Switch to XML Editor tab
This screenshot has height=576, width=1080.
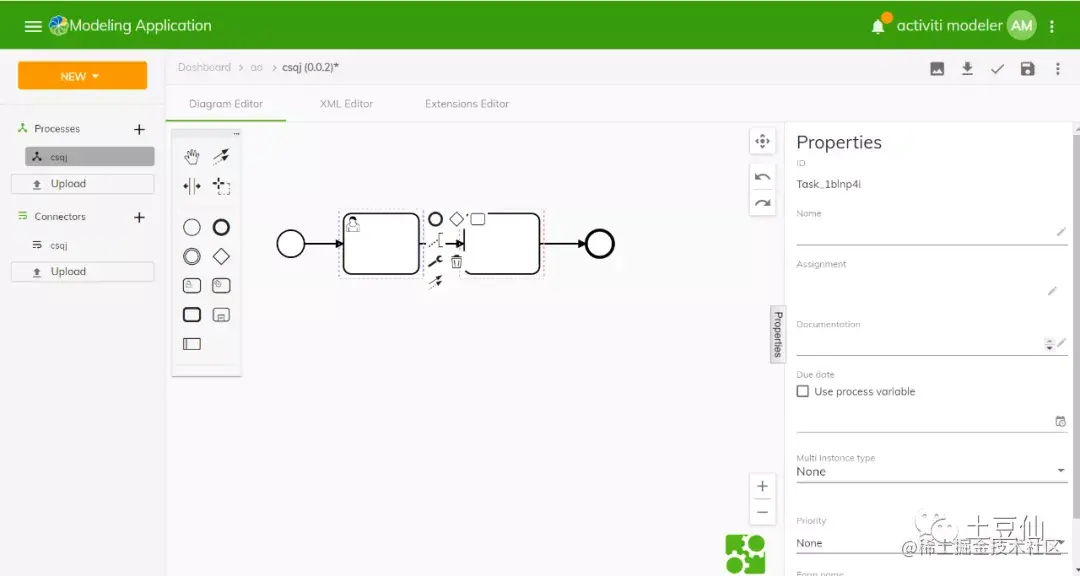[346, 104]
